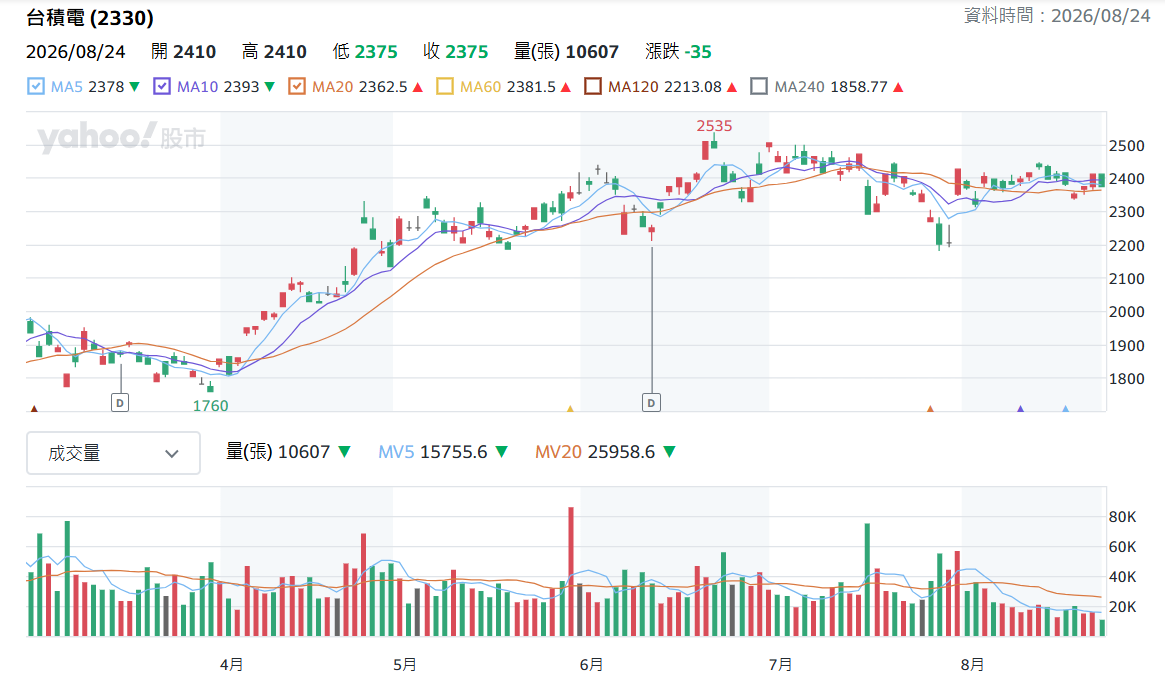Click the MA240 value 1858.77

pyautogui.click(x=859, y=87)
